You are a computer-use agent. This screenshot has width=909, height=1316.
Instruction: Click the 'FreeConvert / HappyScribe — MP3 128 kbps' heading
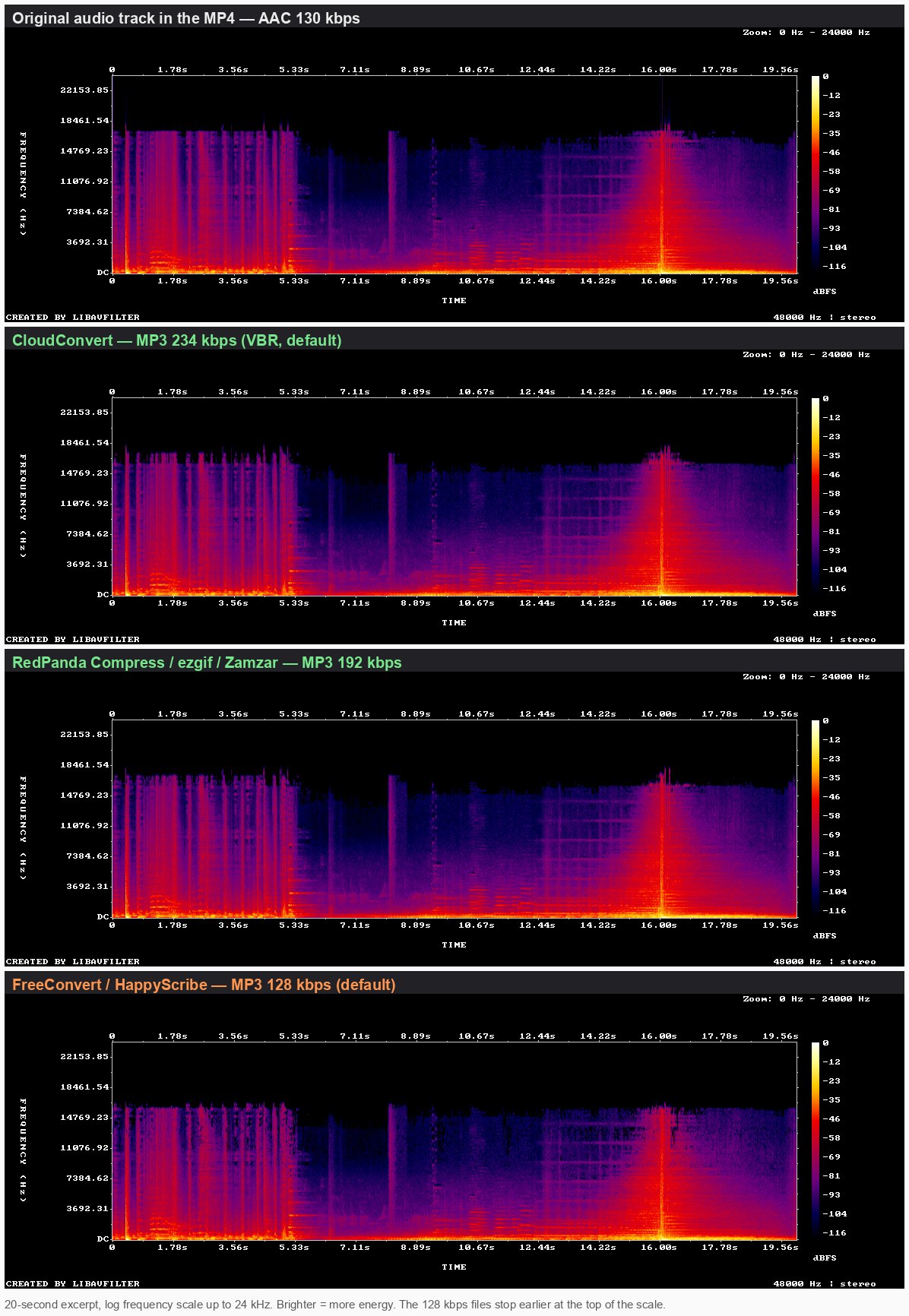pyautogui.click(x=204, y=985)
